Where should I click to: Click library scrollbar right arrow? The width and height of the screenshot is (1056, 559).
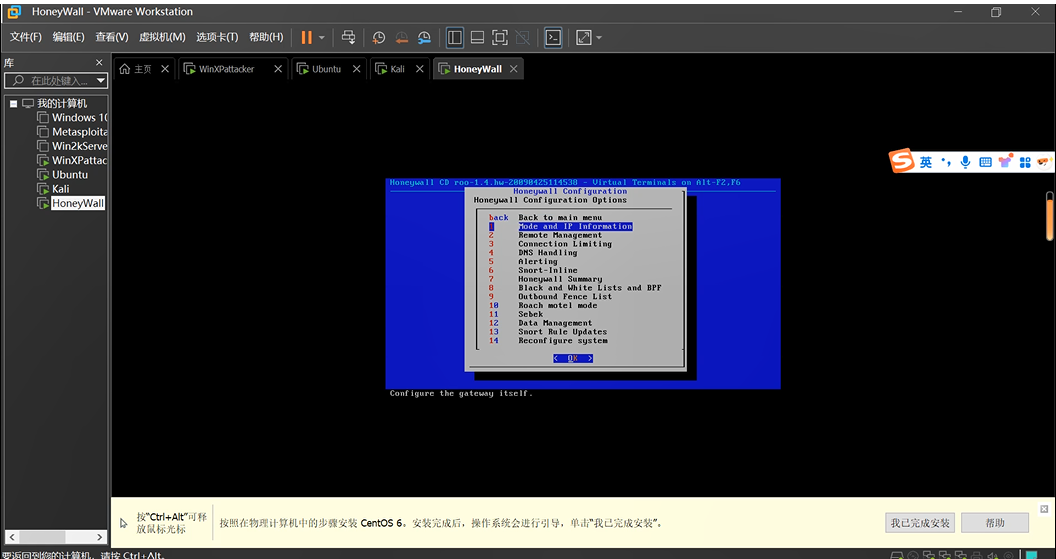[100, 537]
